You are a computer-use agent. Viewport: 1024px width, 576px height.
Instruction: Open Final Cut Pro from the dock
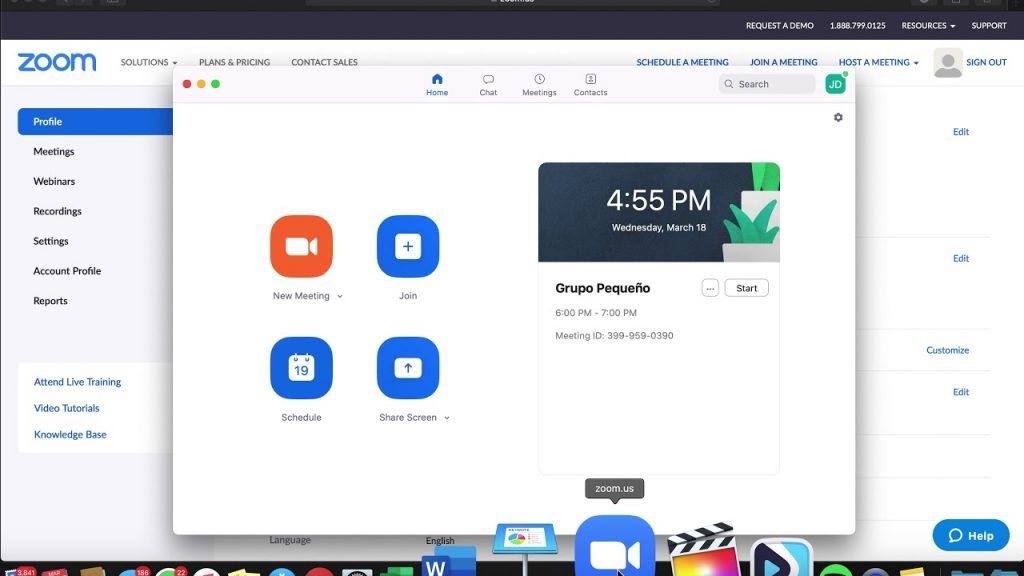(x=700, y=551)
